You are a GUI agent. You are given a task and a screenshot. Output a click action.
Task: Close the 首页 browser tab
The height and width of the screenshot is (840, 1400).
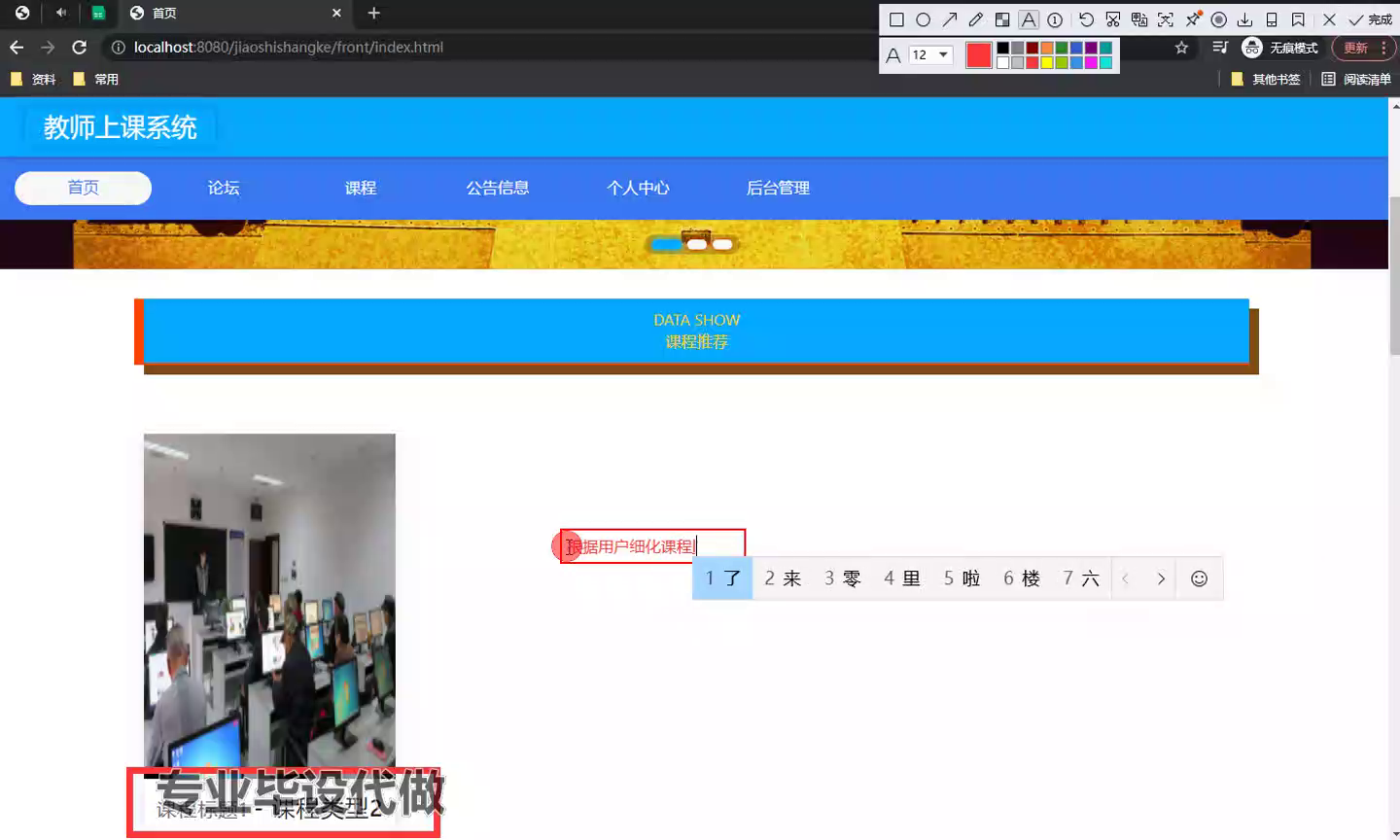pyautogui.click(x=336, y=13)
